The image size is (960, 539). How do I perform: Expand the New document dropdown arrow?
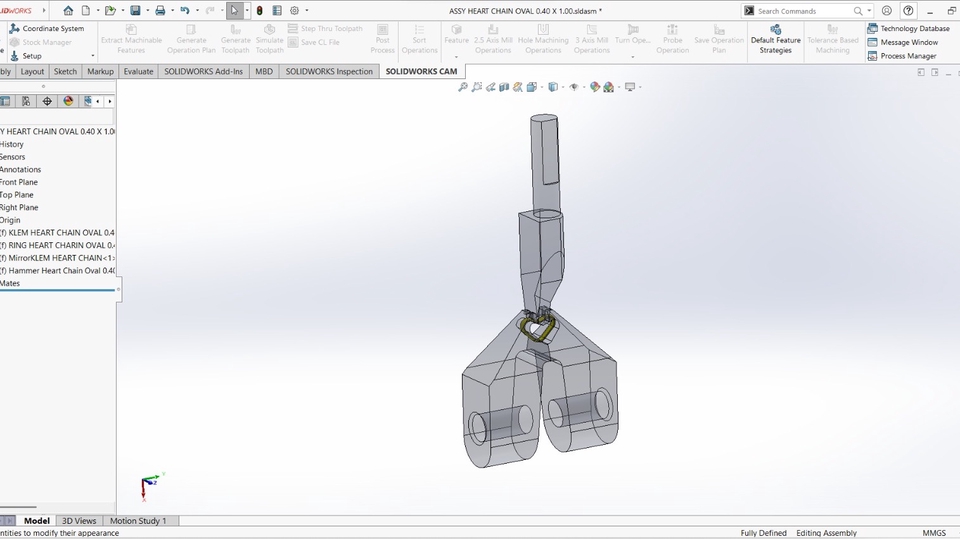97,10
